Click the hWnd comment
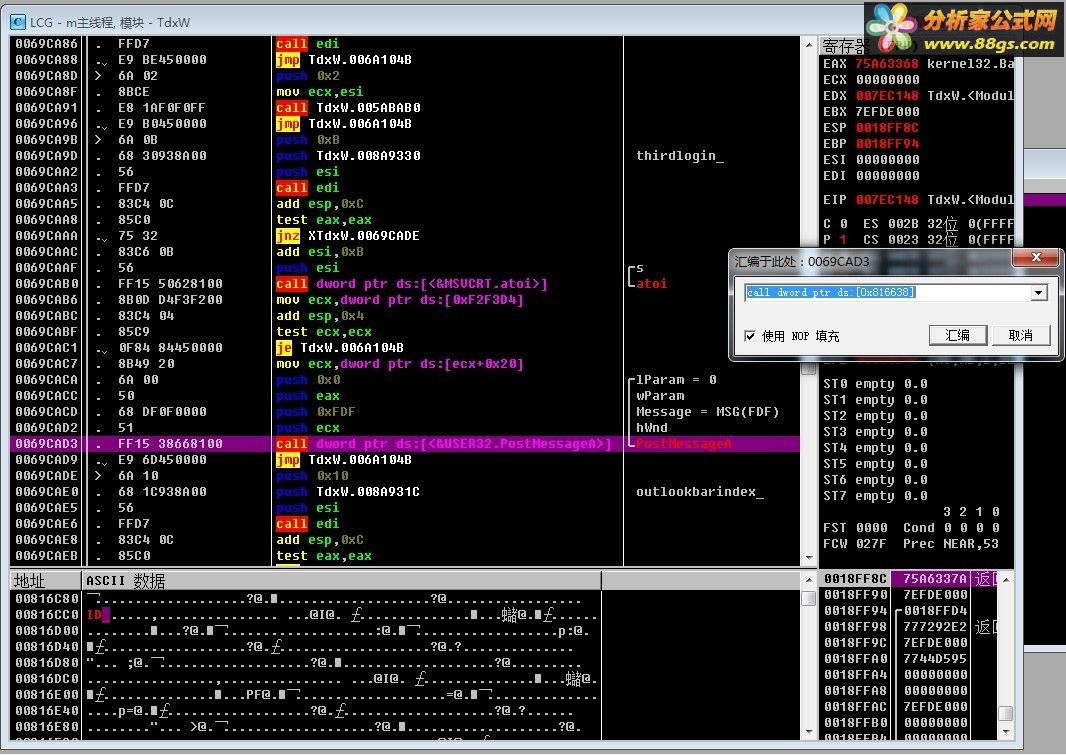The height and width of the screenshot is (755, 1066). click(651, 428)
